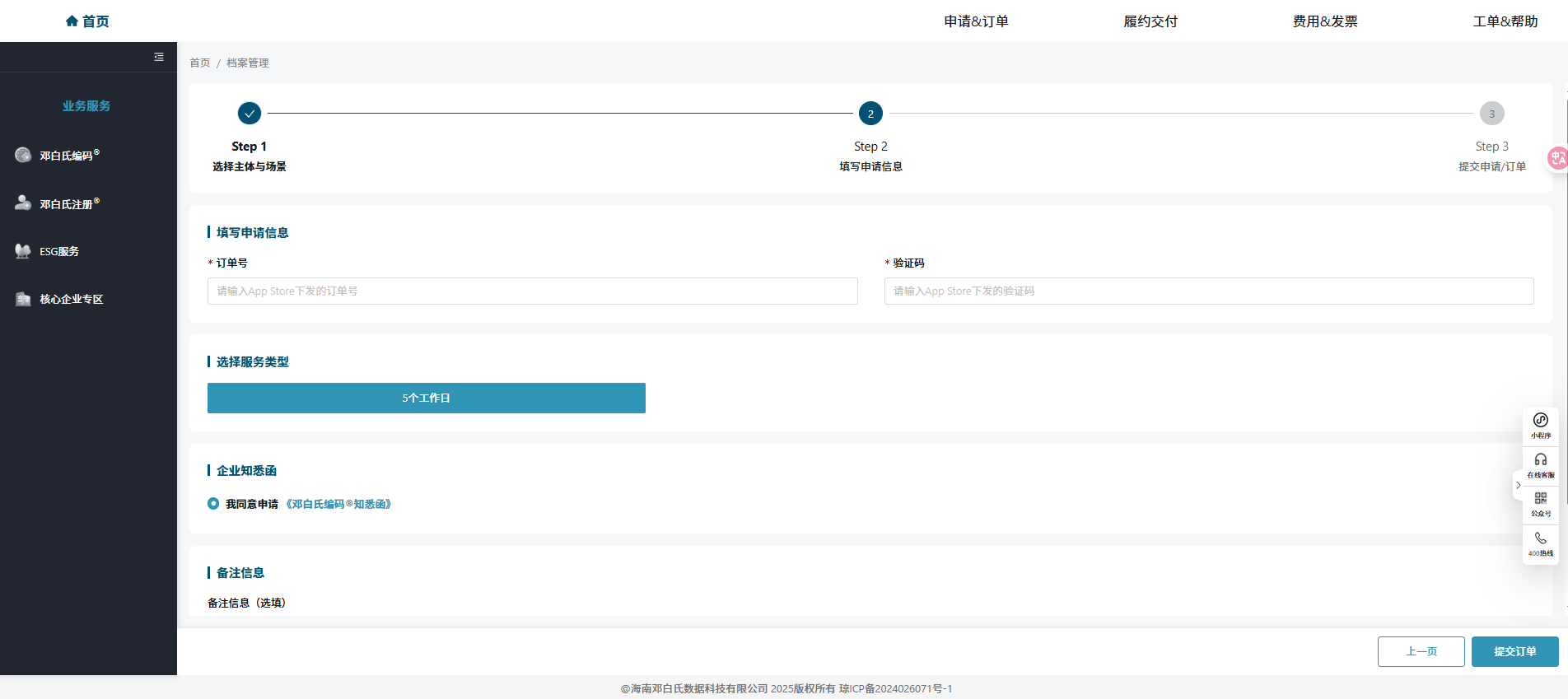
Task: Open the 履约交付 top menu
Action: [1150, 21]
